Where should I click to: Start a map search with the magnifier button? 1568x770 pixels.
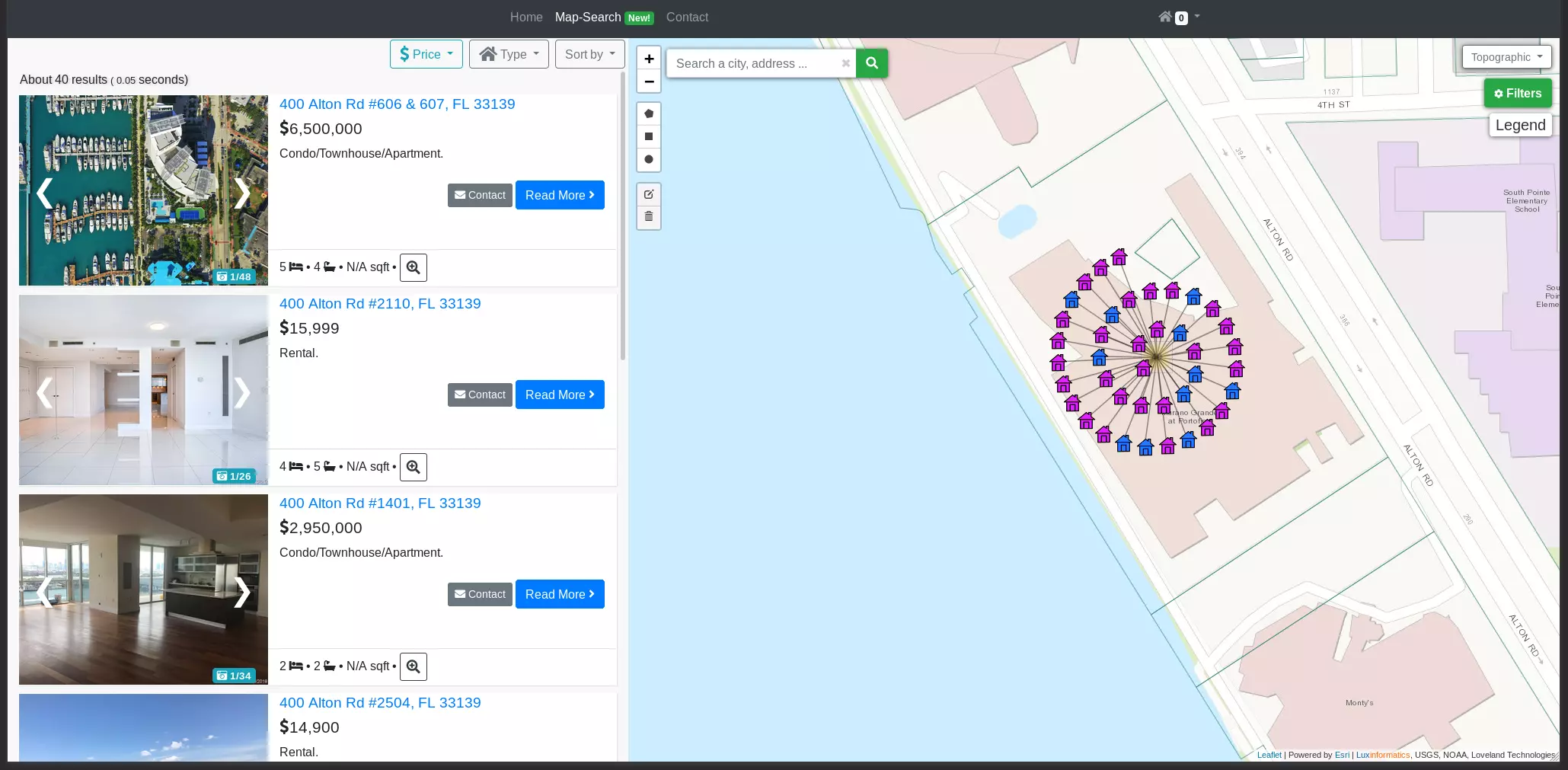(871, 63)
